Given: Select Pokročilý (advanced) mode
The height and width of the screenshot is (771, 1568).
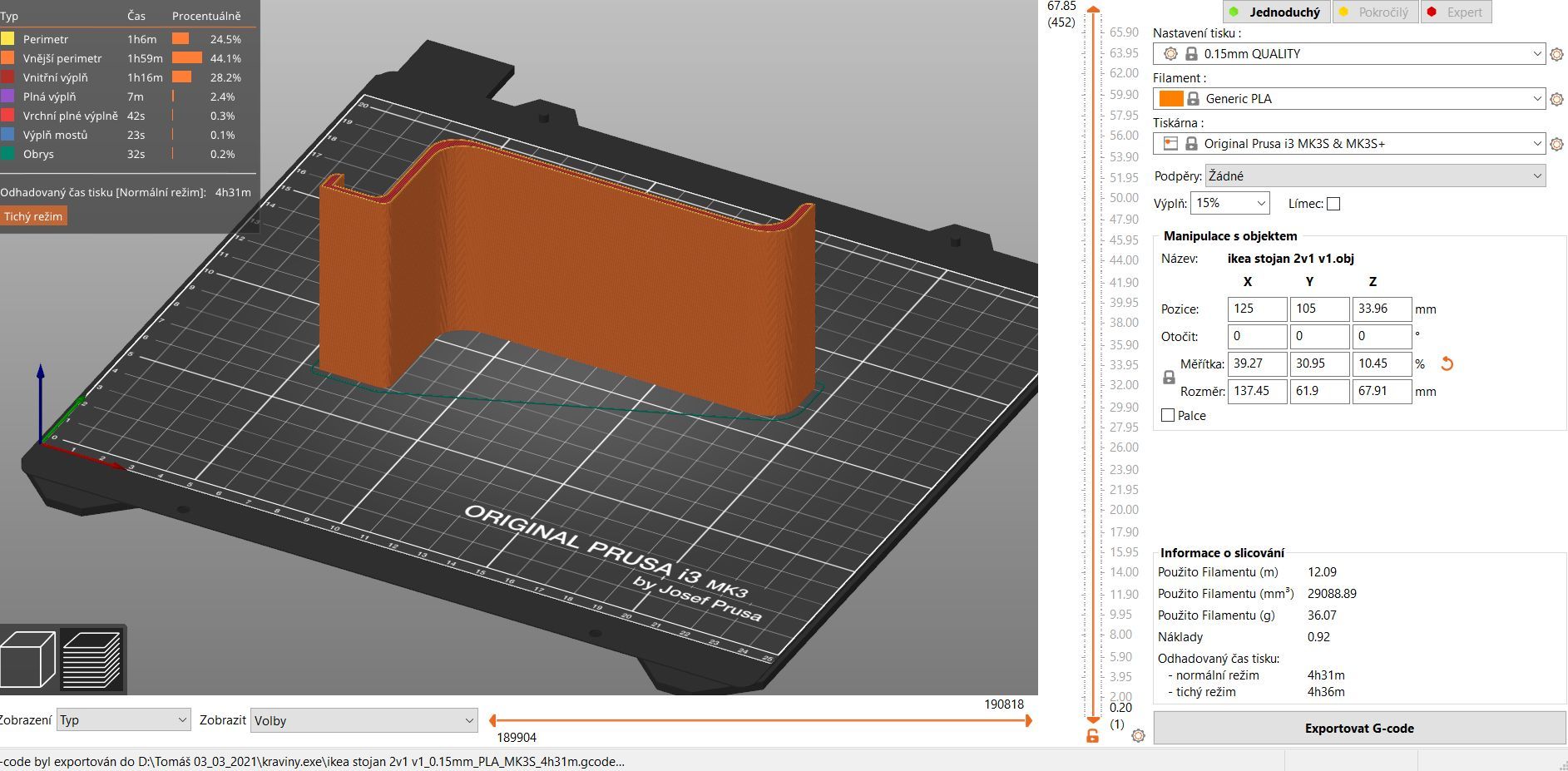Looking at the screenshot, I should click(1374, 12).
